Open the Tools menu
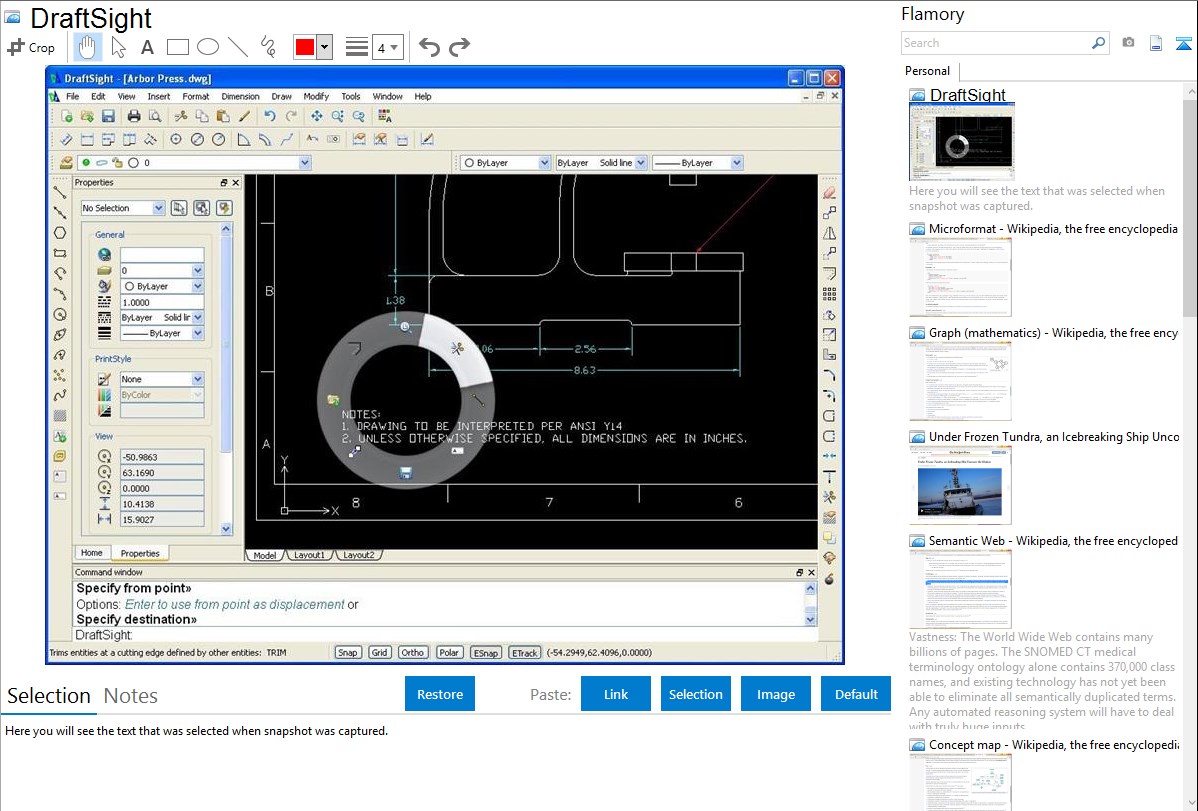The image size is (1198, 811). tap(351, 96)
